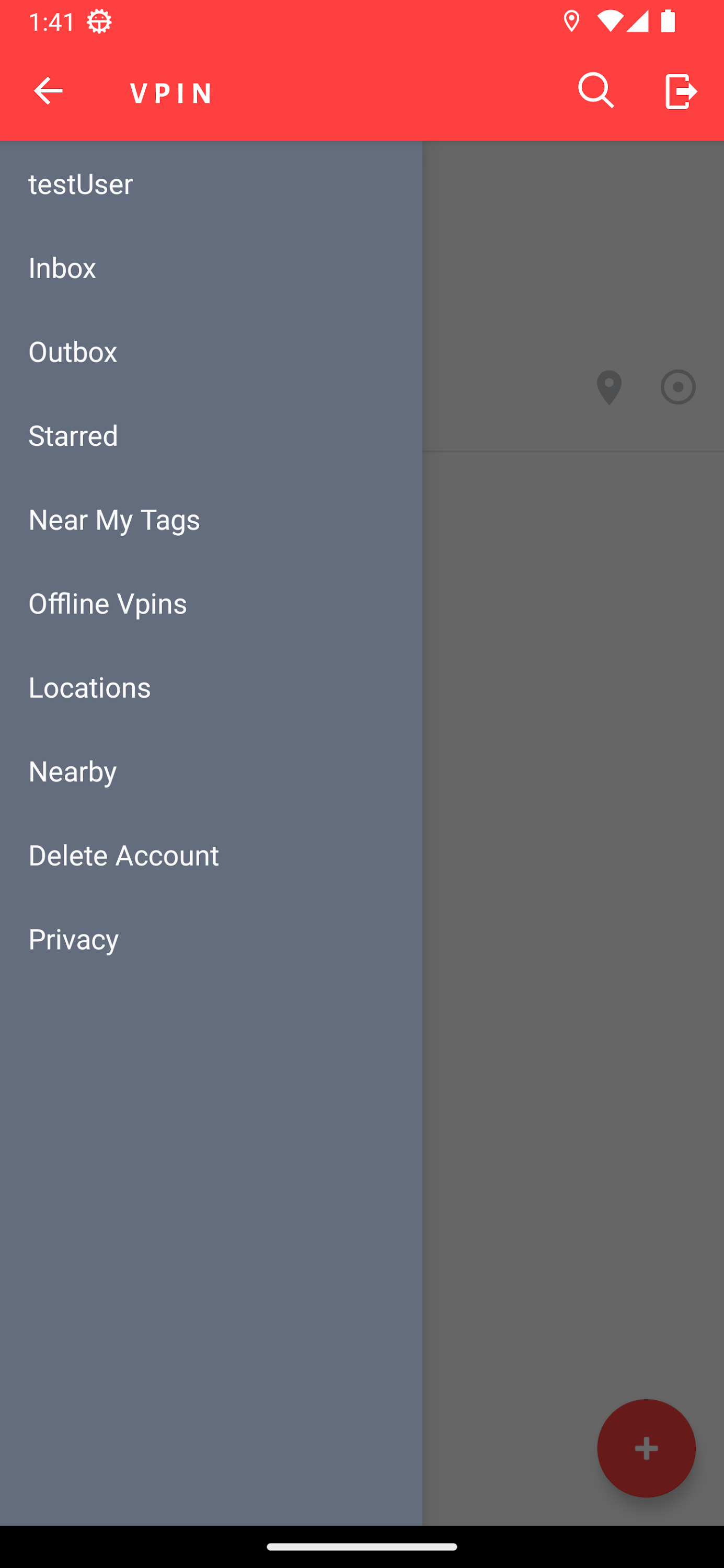Tap the VPIN title text
Screen dimensions: 724x1568
coord(171,93)
